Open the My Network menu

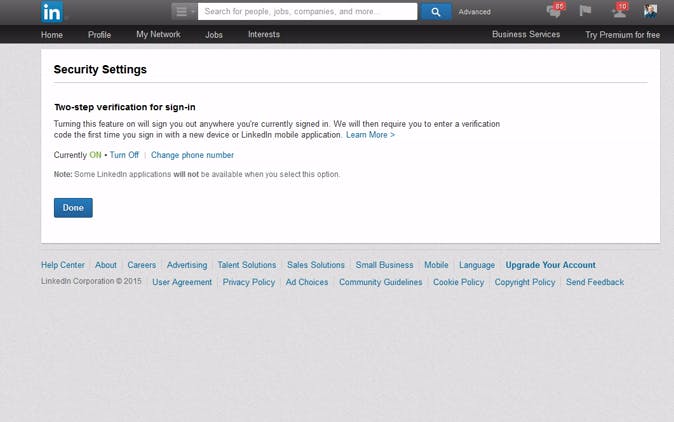[x=158, y=34]
